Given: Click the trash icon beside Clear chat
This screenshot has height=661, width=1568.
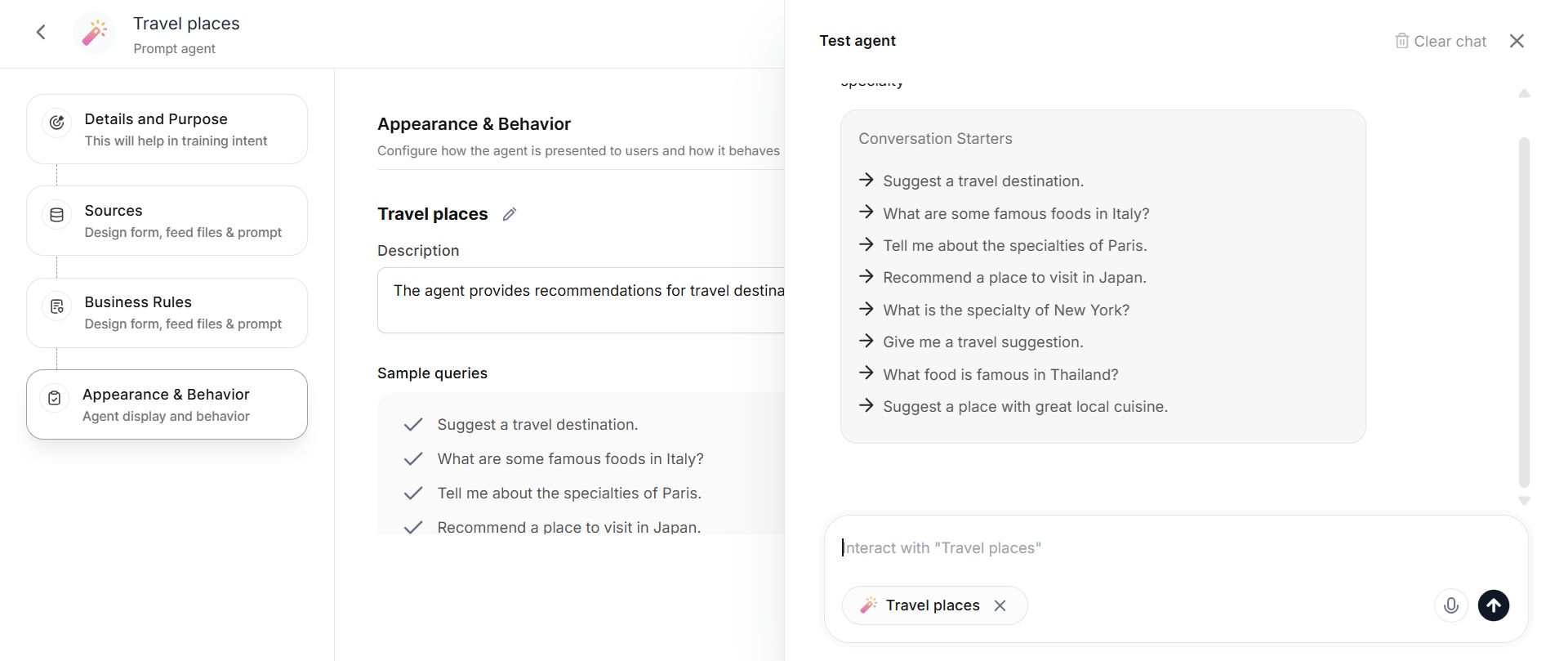Looking at the screenshot, I should click(1401, 41).
